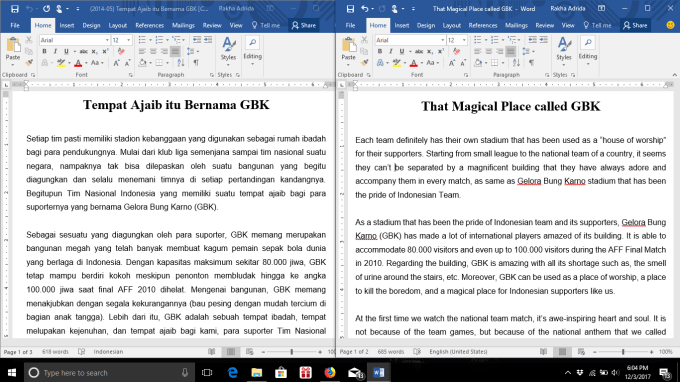The image size is (680, 382).
Task: Switch to Insert tab in left window
Action: pyautogui.click(x=67, y=26)
